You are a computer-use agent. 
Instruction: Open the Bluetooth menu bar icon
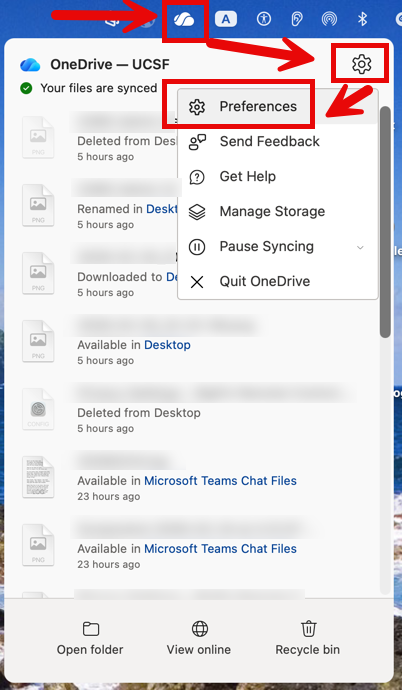coord(362,19)
